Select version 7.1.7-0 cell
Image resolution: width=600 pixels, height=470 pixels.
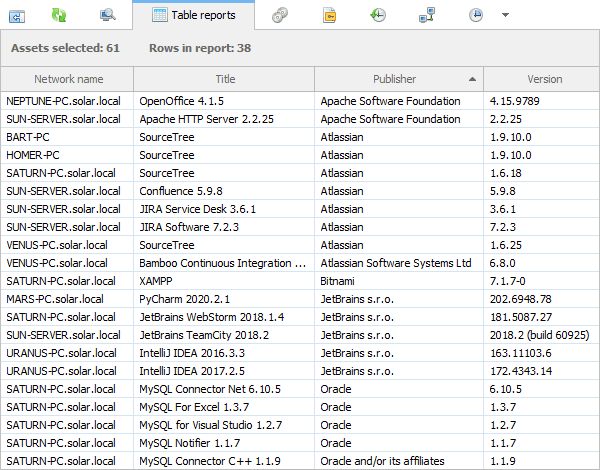[541, 281]
